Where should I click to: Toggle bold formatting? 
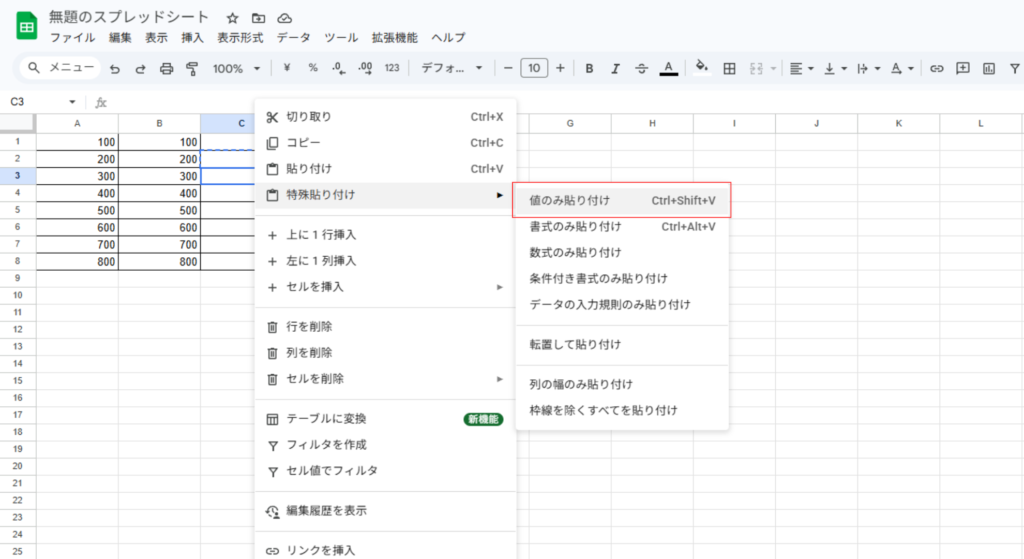(589, 69)
